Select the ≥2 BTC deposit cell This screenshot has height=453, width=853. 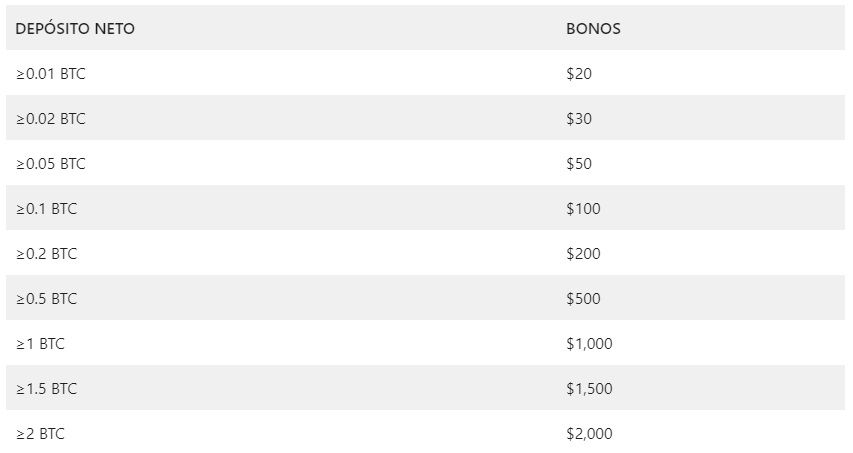pos(40,434)
